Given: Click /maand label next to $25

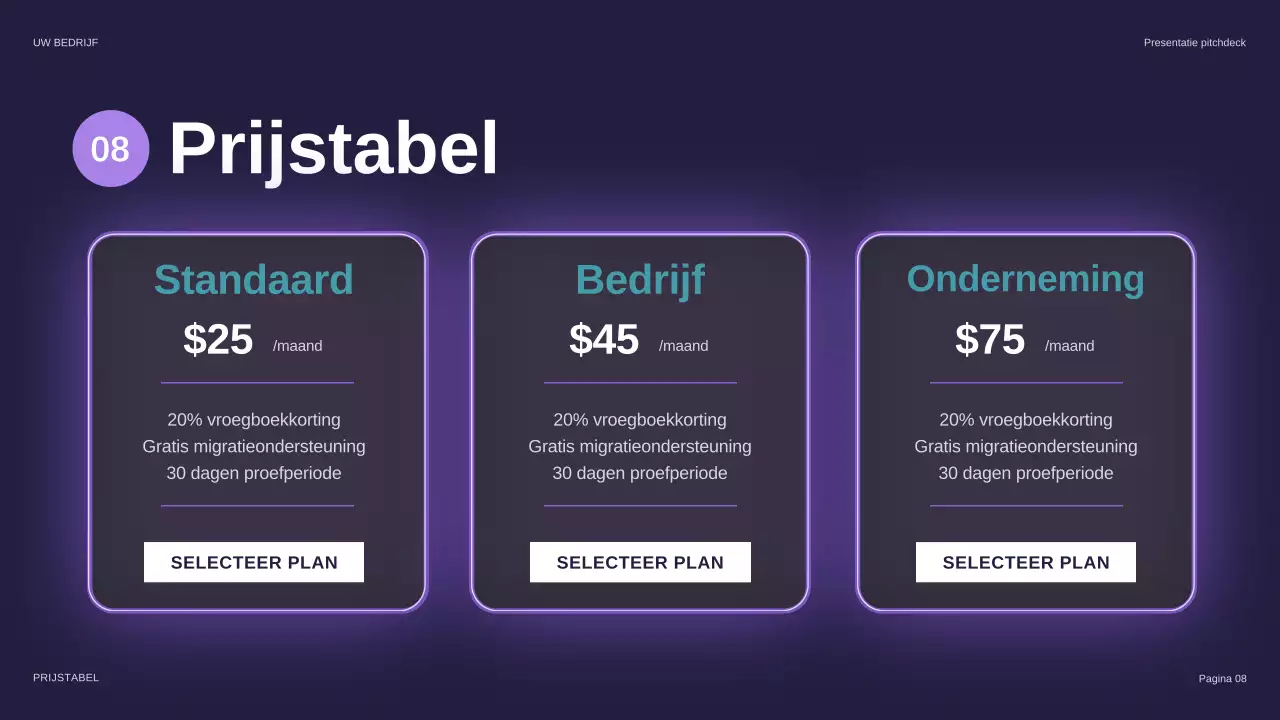Looking at the screenshot, I should point(298,346).
